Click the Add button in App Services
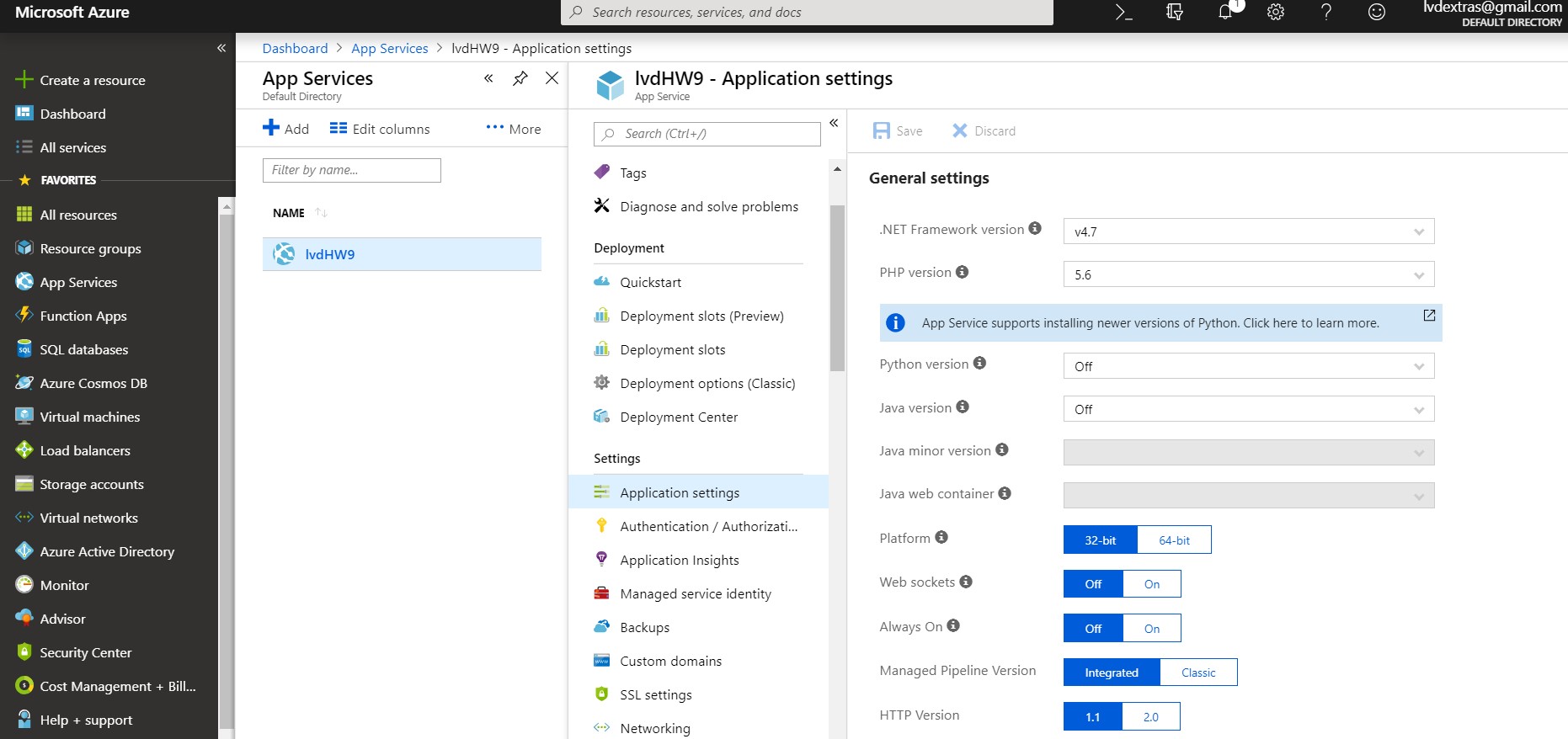Viewport: 1568px width, 739px height. [286, 129]
